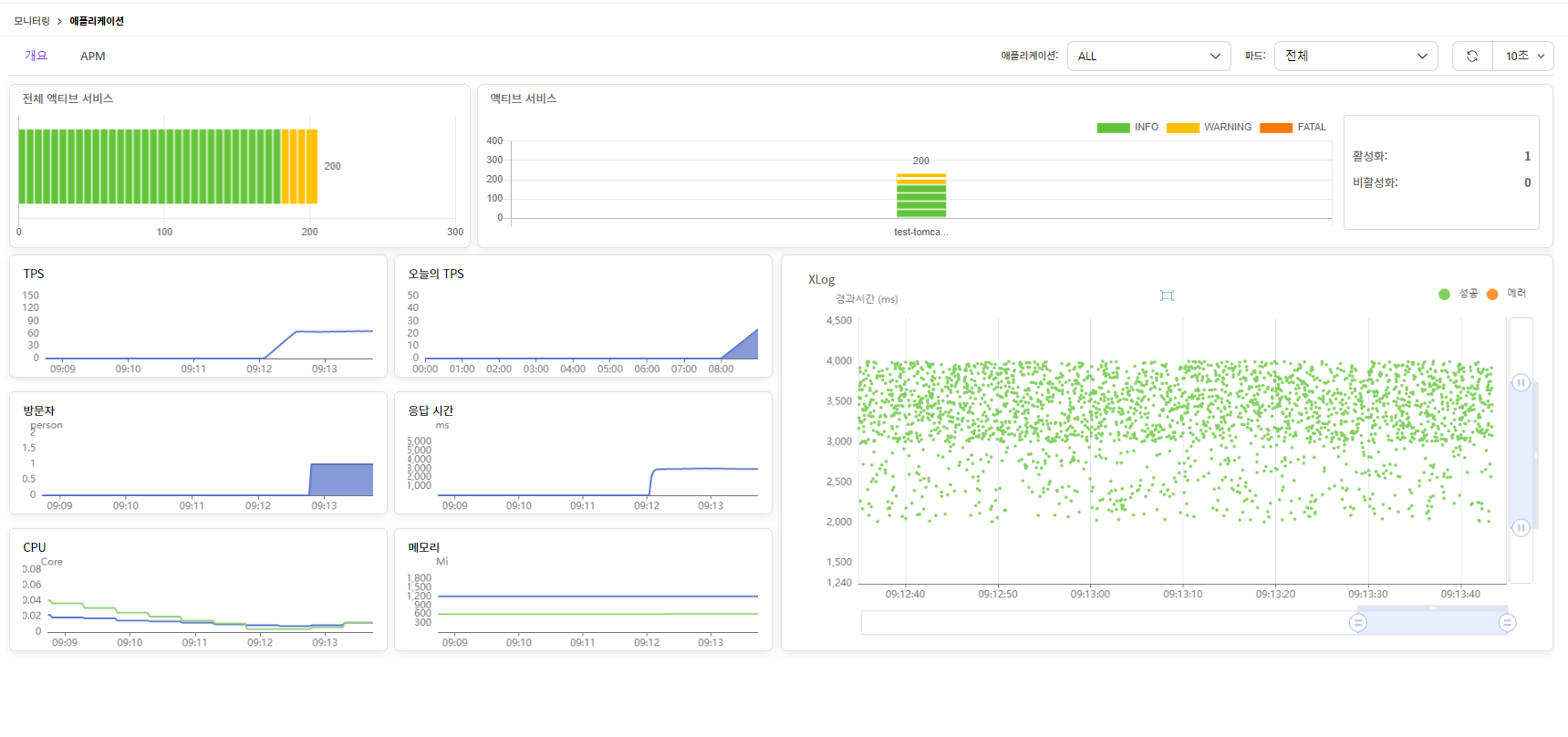The width and height of the screenshot is (1568, 737).
Task: Click left handle of XLog time range slider
Action: pyautogui.click(x=1358, y=623)
